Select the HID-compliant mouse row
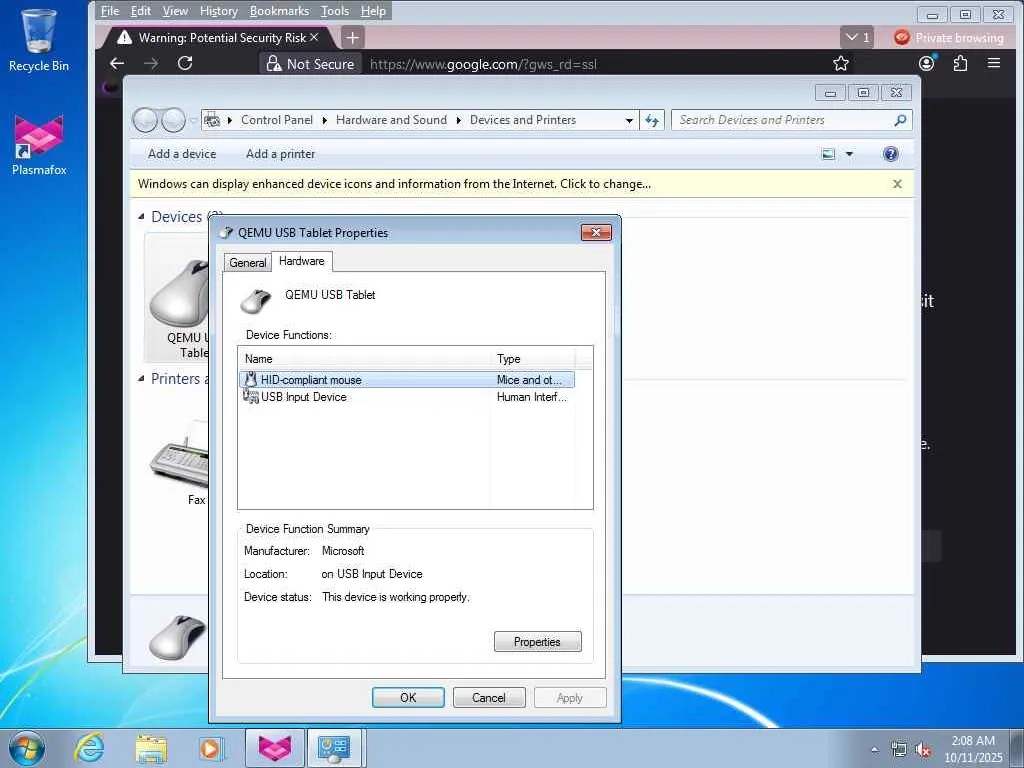 [x=407, y=380]
